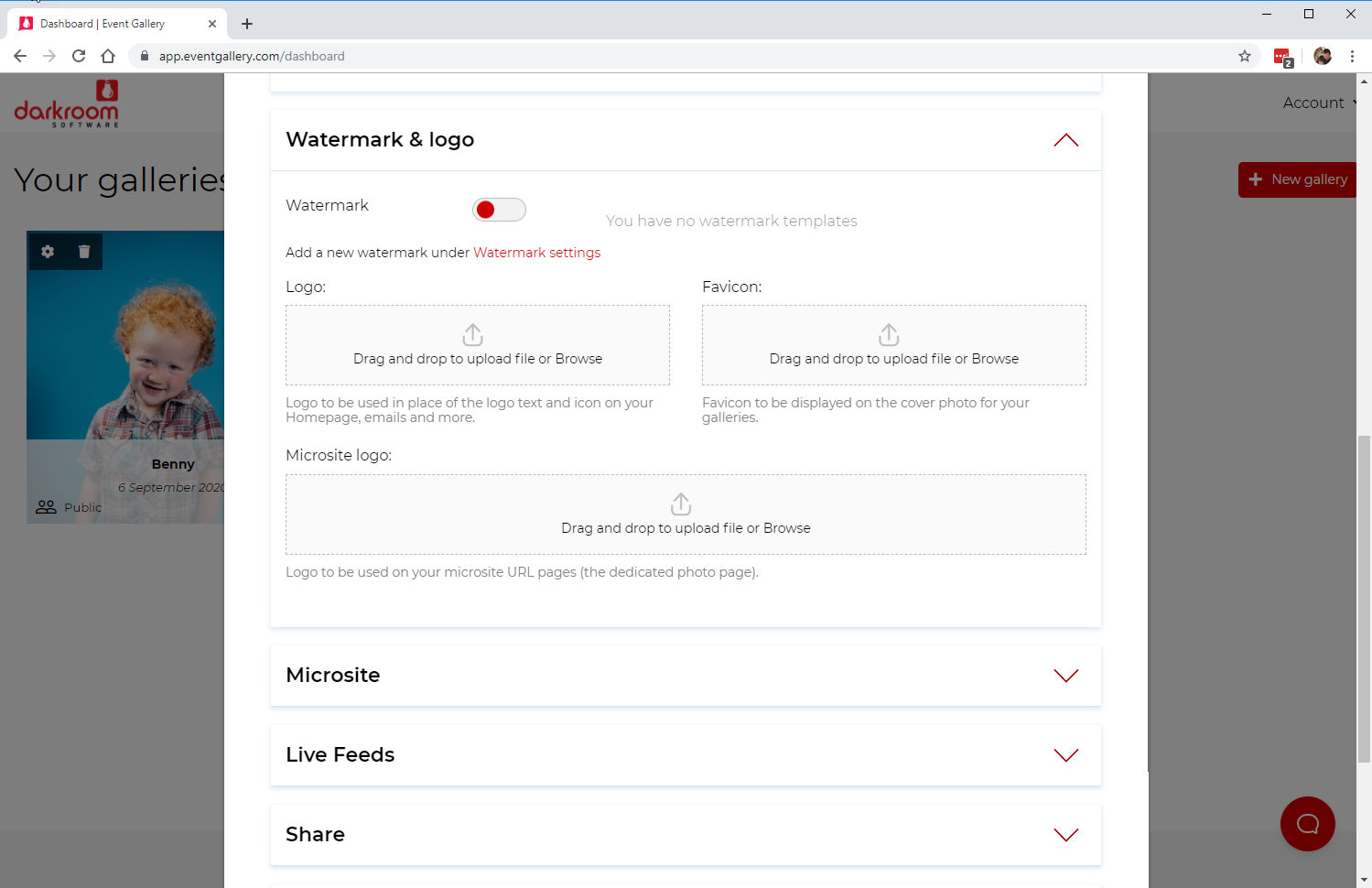Click the gallery settings gear icon
The height and width of the screenshot is (888, 1372).
48,252
